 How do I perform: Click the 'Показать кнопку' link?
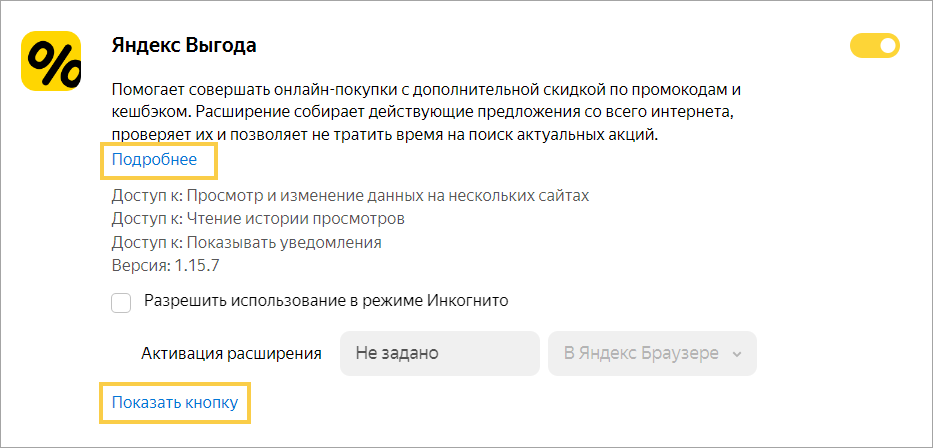175,403
